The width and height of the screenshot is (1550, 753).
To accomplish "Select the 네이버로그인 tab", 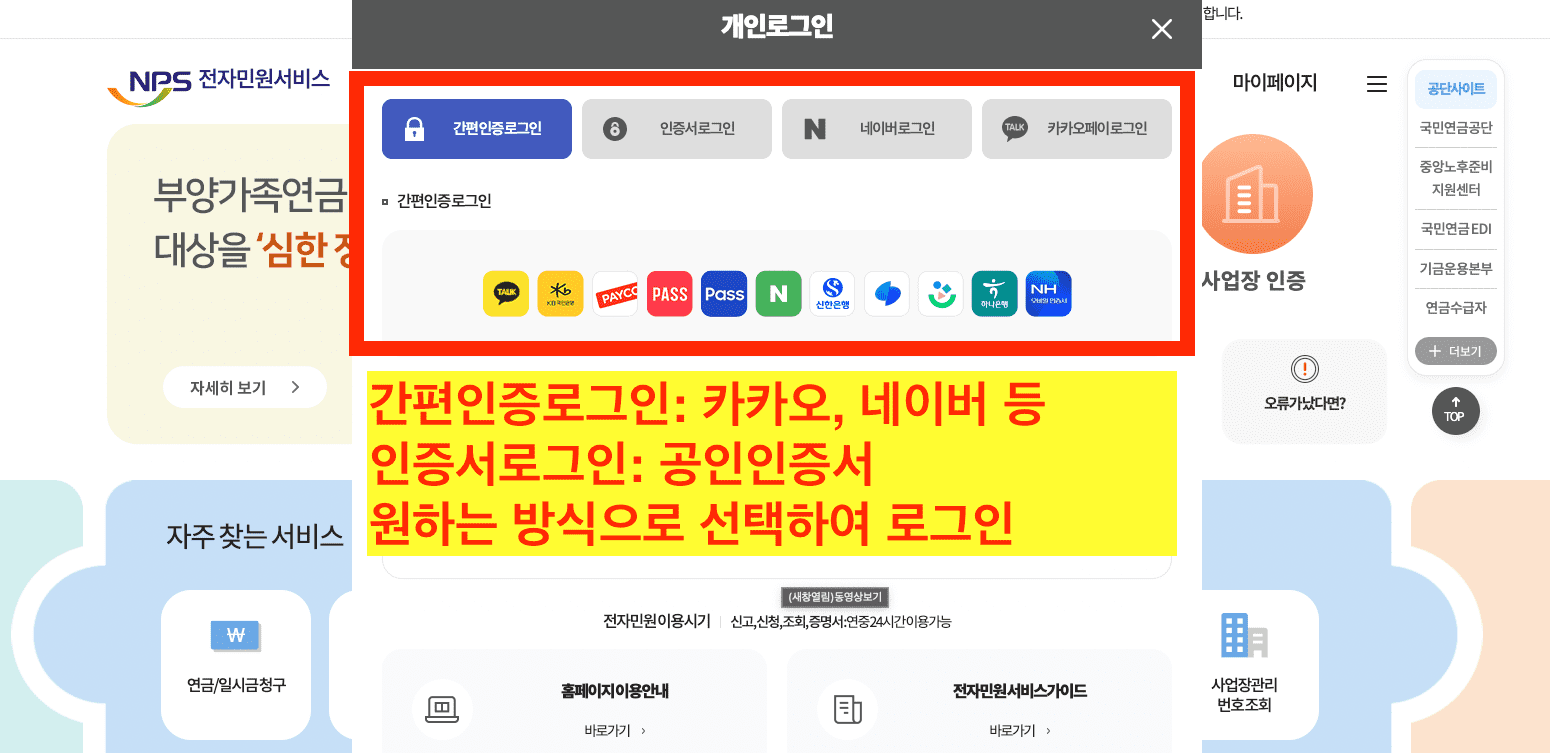I will click(x=877, y=129).
